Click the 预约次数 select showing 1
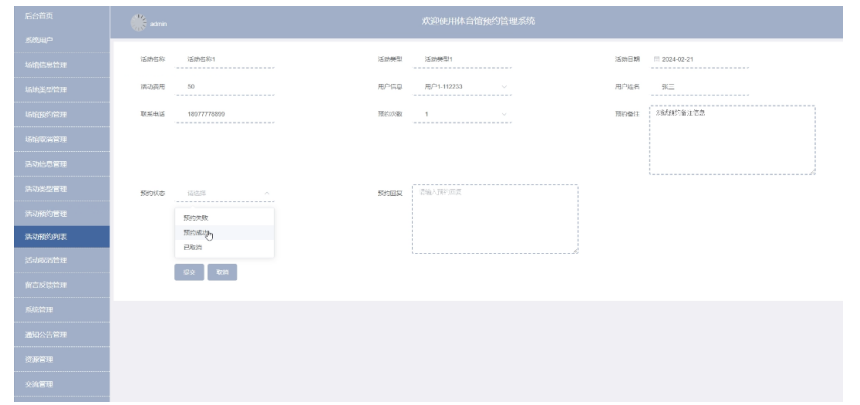860x405 pixels. tap(462, 114)
